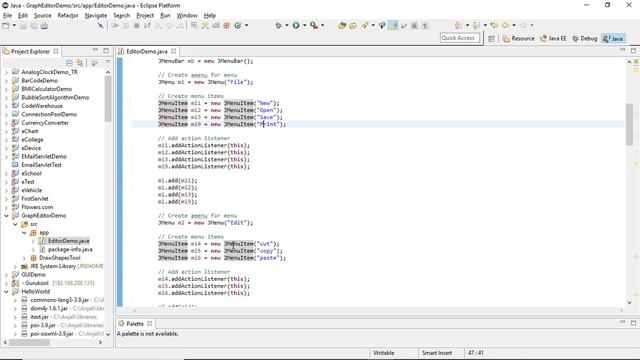Open the Refactor menu
640x360 pixels.
68,16
